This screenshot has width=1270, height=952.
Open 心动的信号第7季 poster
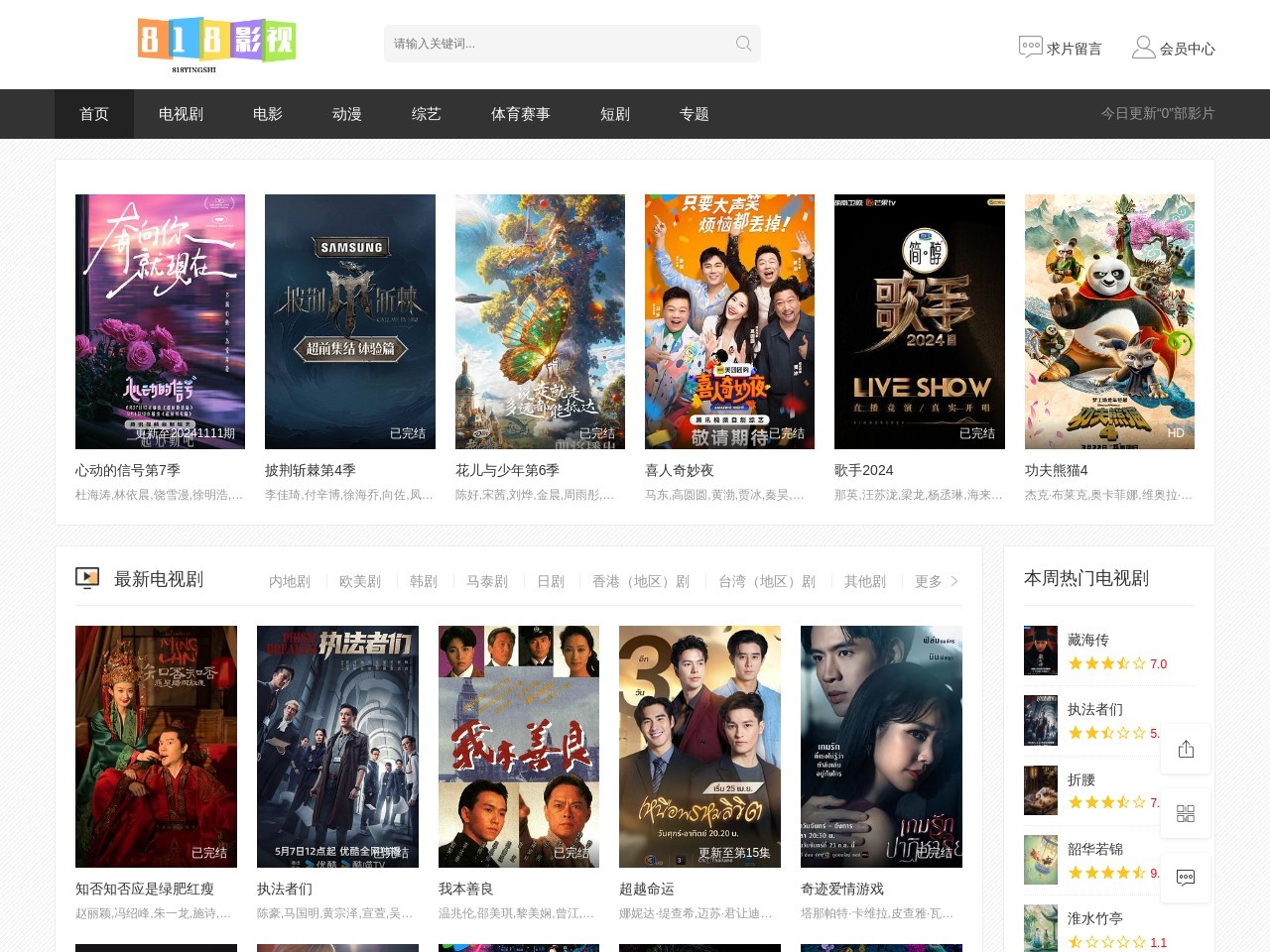pos(160,321)
